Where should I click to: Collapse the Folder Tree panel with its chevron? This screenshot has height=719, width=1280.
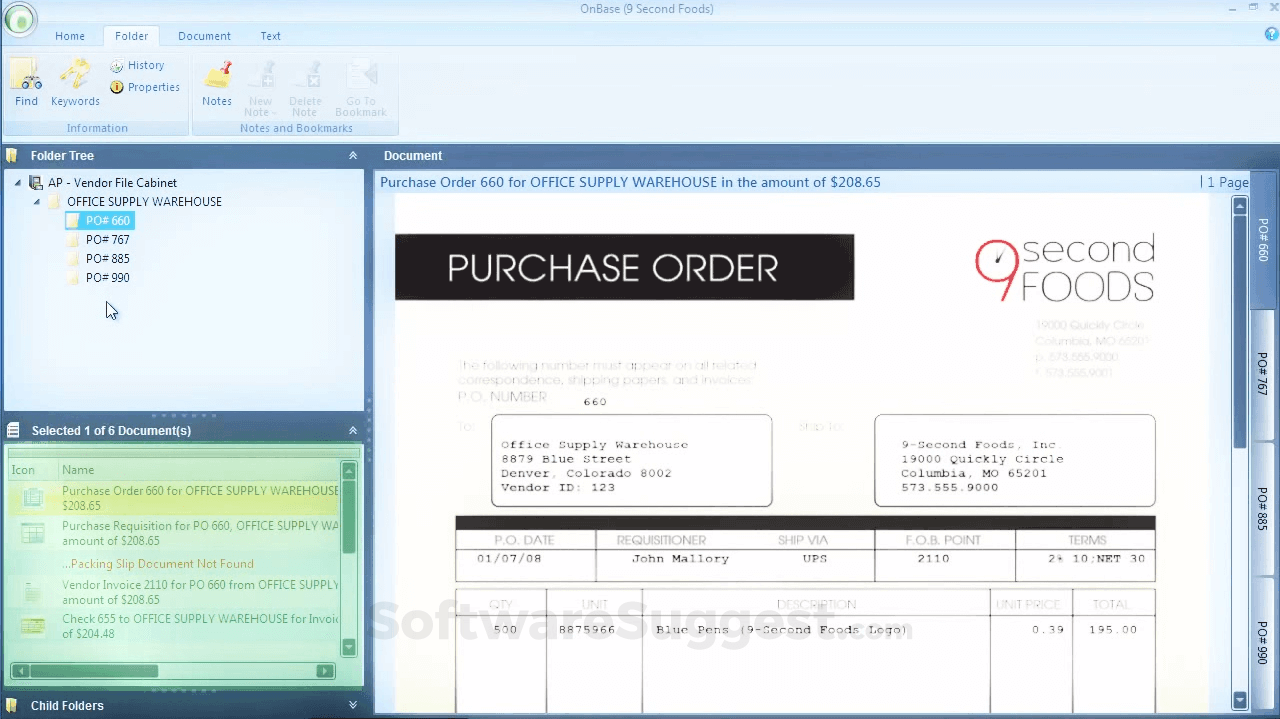click(x=352, y=155)
